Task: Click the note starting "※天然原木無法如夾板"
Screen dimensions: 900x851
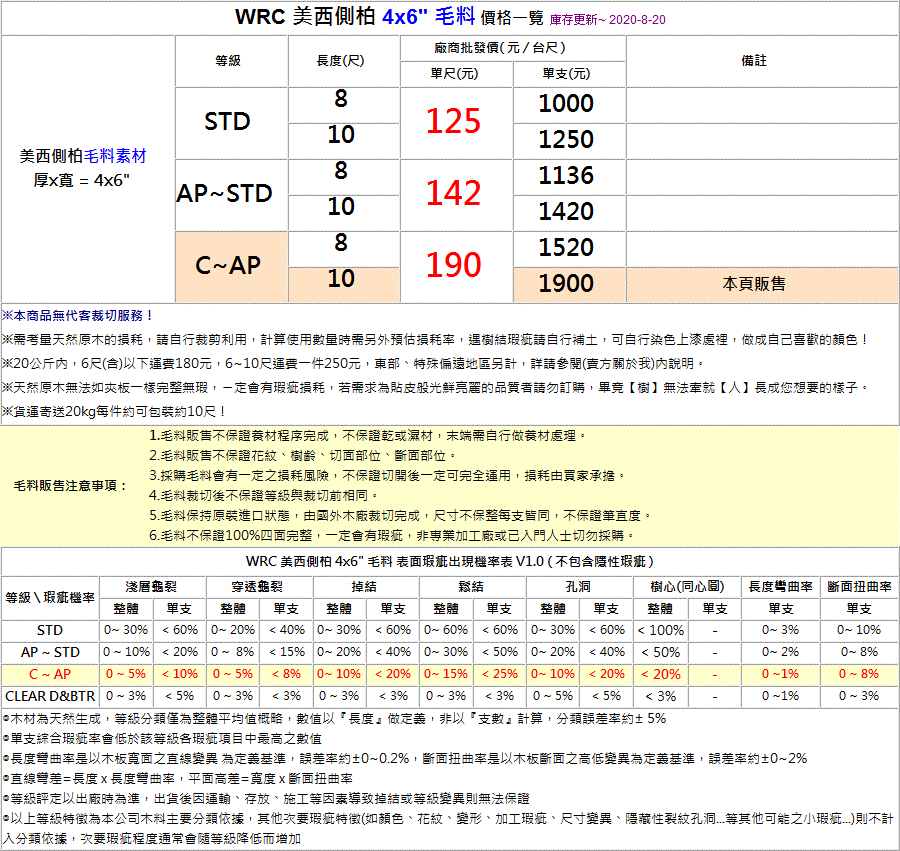Action: [436, 388]
